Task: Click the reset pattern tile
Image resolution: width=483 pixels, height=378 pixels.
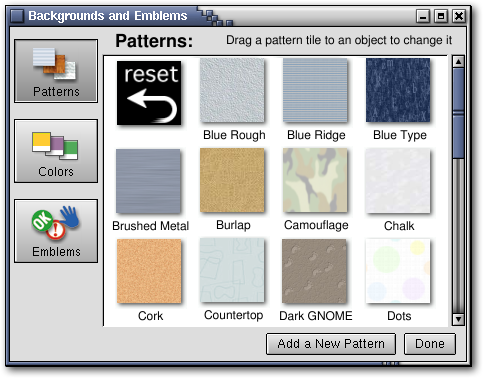Action: pyautogui.click(x=149, y=93)
